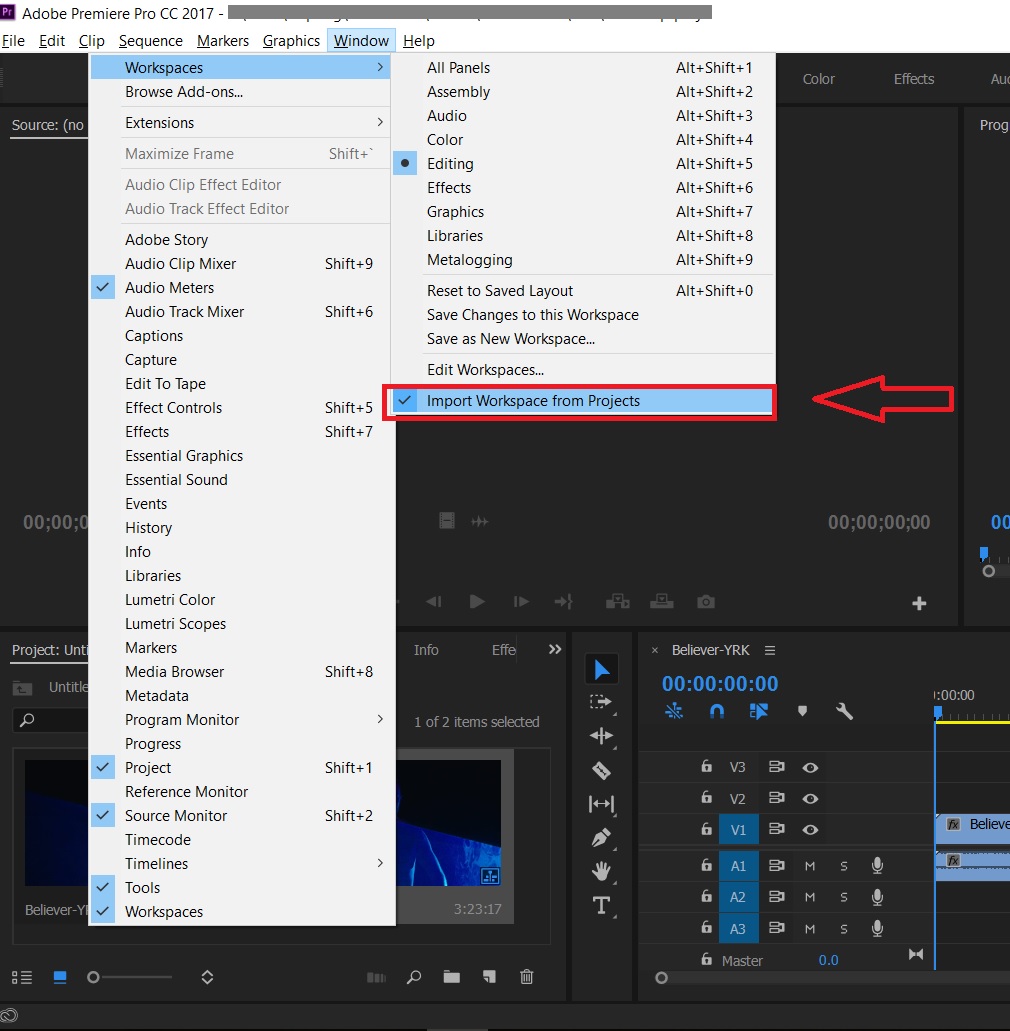Delete selected item with trash icon
Screen dimensions: 1010x1031
point(527,977)
